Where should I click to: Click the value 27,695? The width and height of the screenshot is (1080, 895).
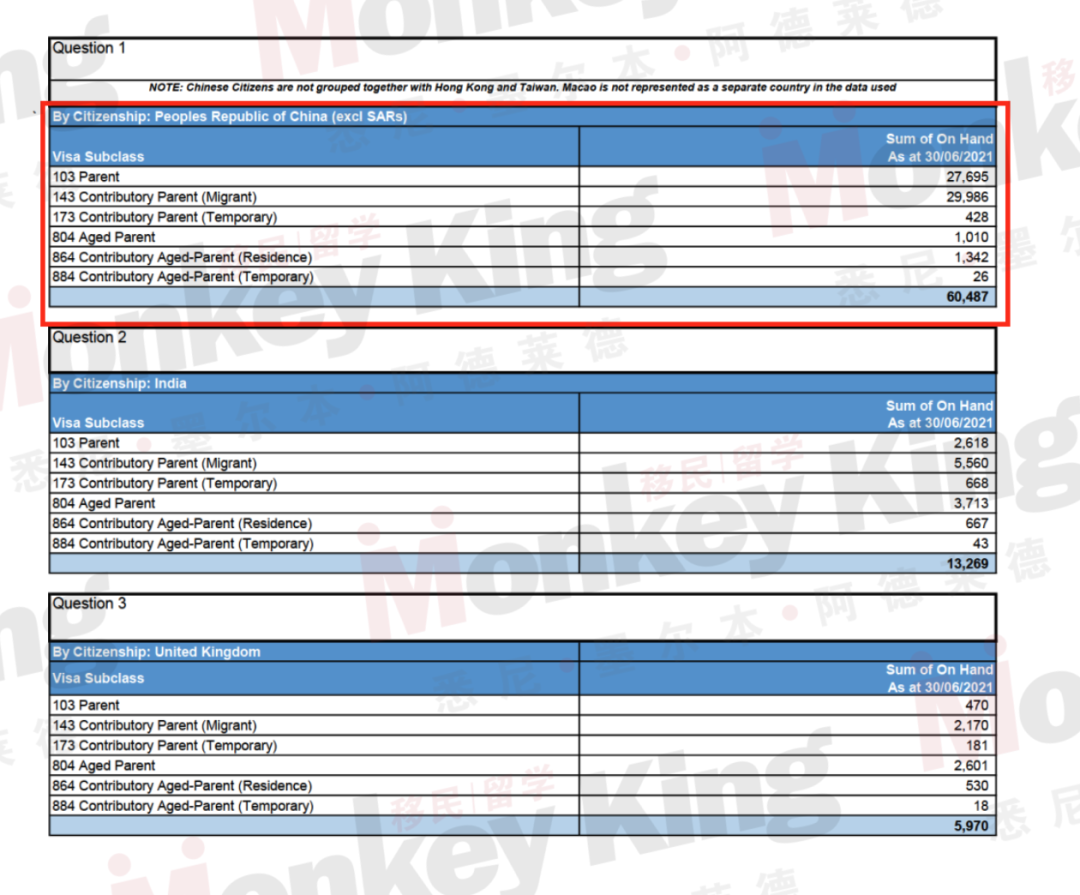pyautogui.click(x=967, y=177)
